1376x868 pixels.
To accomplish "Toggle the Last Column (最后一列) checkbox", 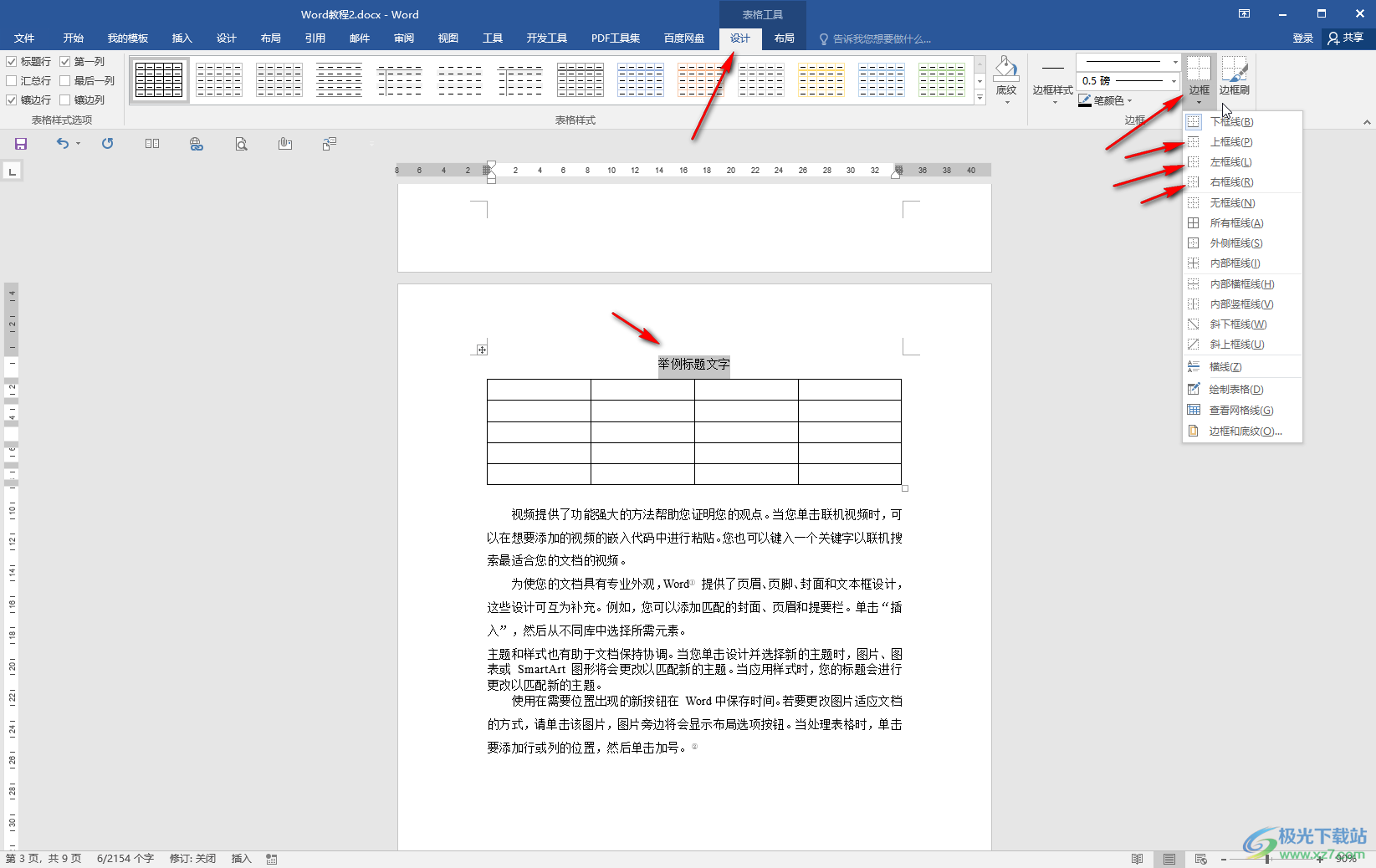I will 65,81.
